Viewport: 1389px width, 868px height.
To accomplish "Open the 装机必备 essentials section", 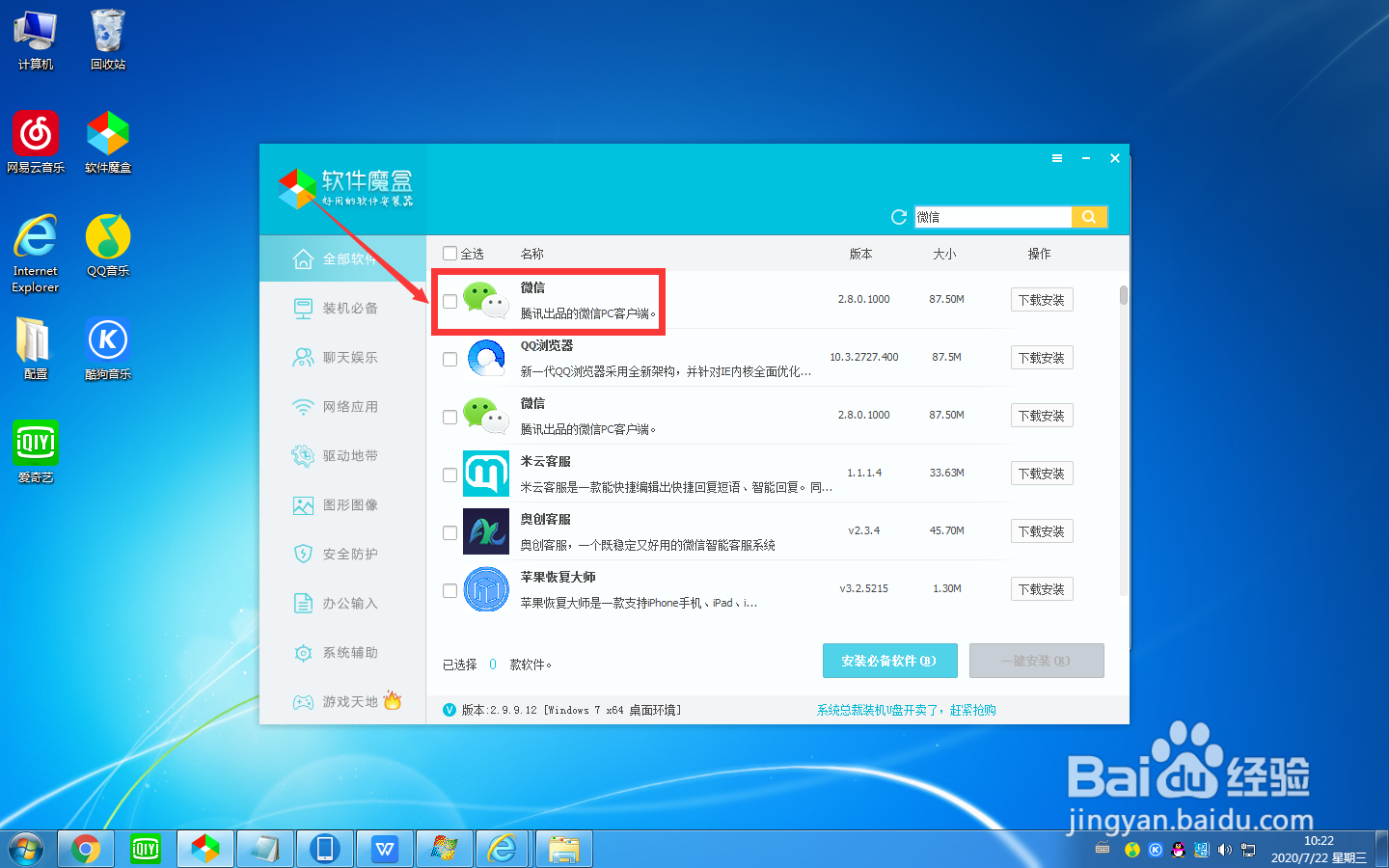I will click(347, 308).
